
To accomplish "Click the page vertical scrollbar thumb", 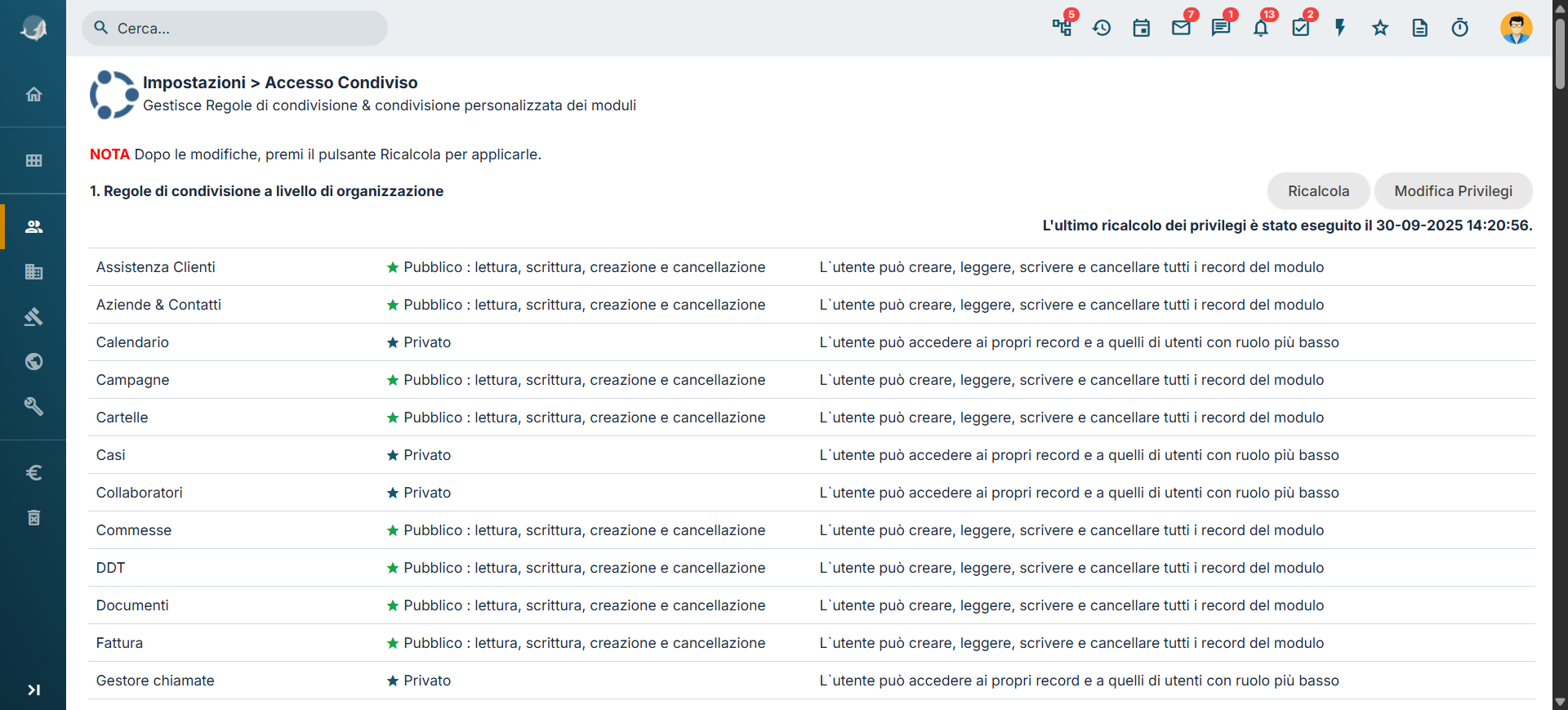I will [x=1560, y=53].
